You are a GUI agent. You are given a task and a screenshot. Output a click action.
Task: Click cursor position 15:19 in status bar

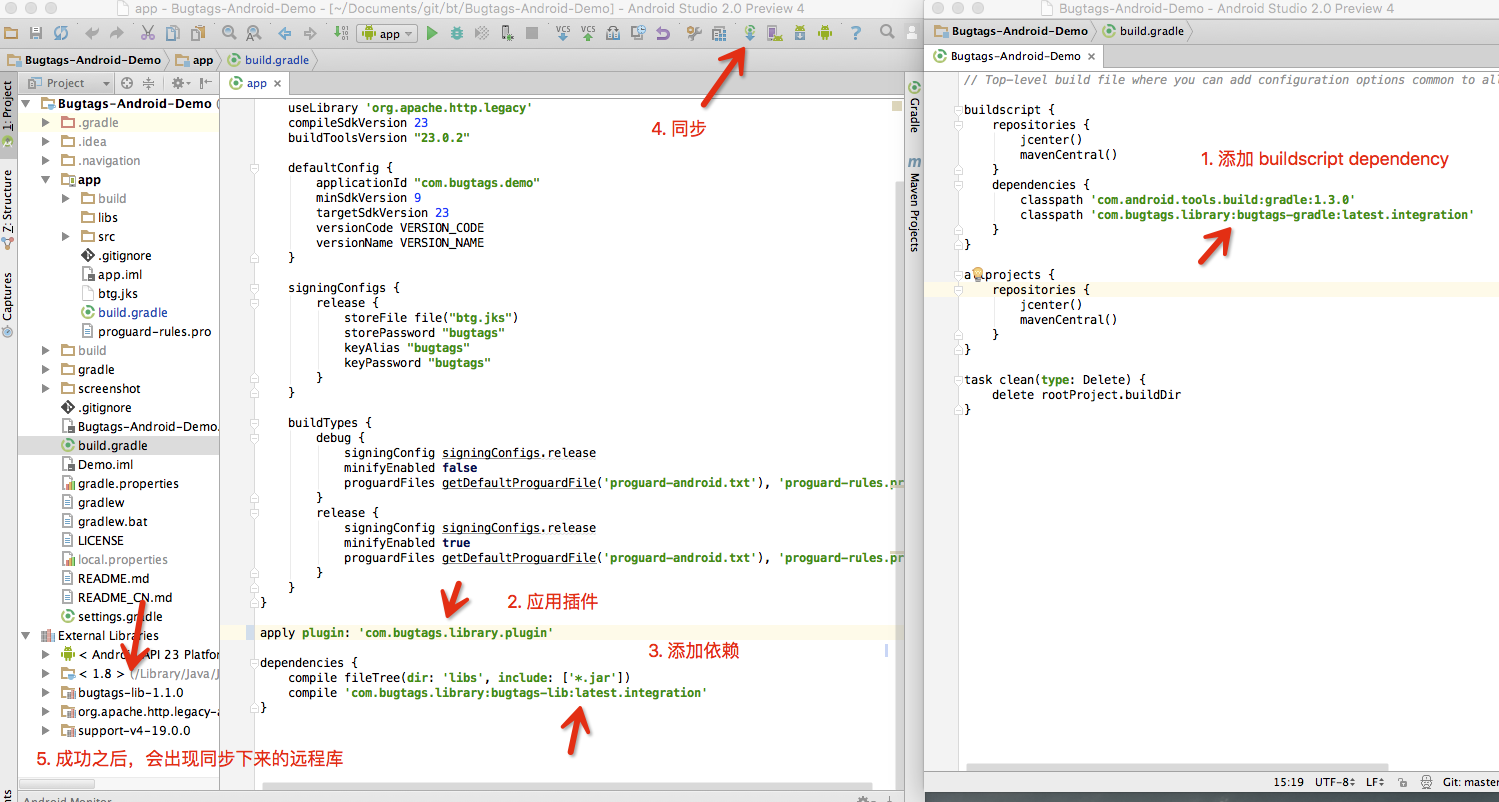pyautogui.click(x=1289, y=782)
